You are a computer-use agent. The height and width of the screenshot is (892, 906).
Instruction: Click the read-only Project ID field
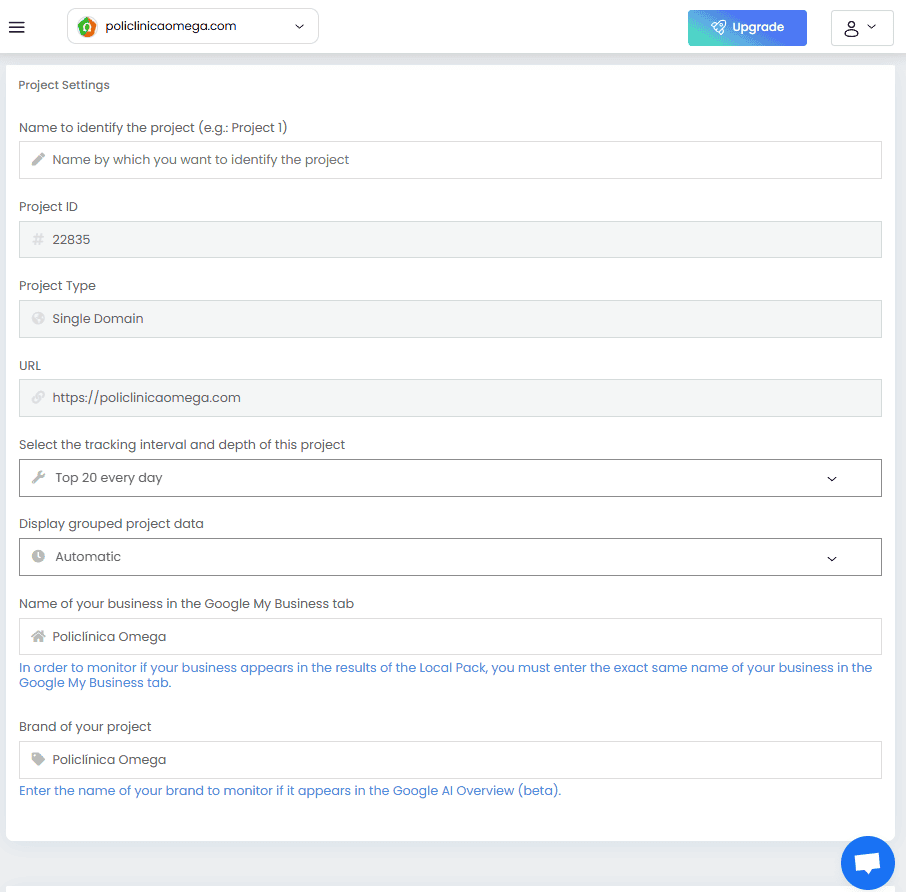click(x=450, y=240)
